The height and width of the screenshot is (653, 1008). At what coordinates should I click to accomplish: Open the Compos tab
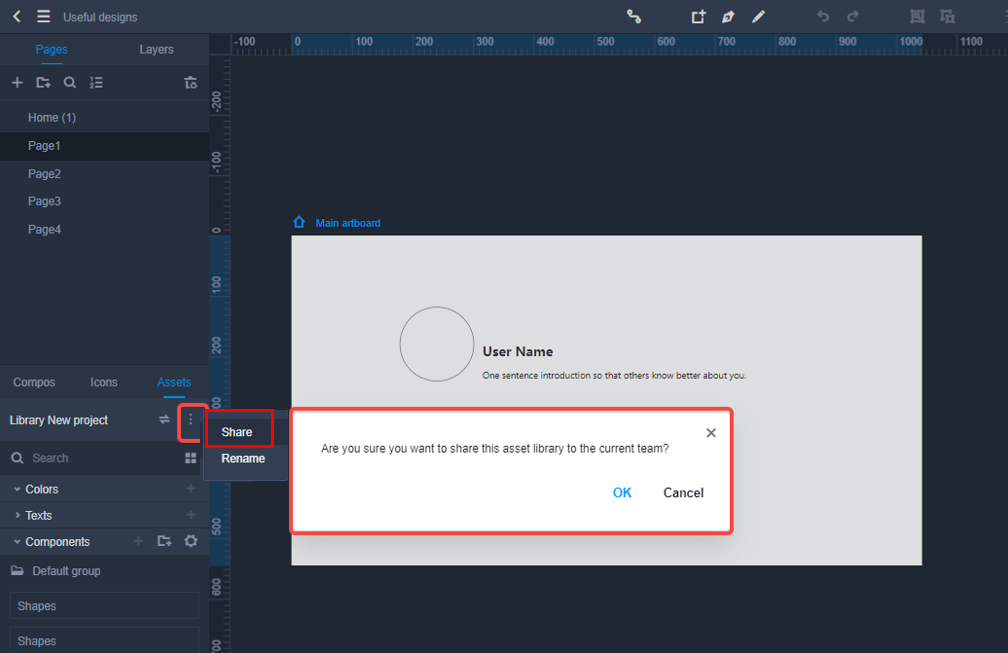click(34, 382)
